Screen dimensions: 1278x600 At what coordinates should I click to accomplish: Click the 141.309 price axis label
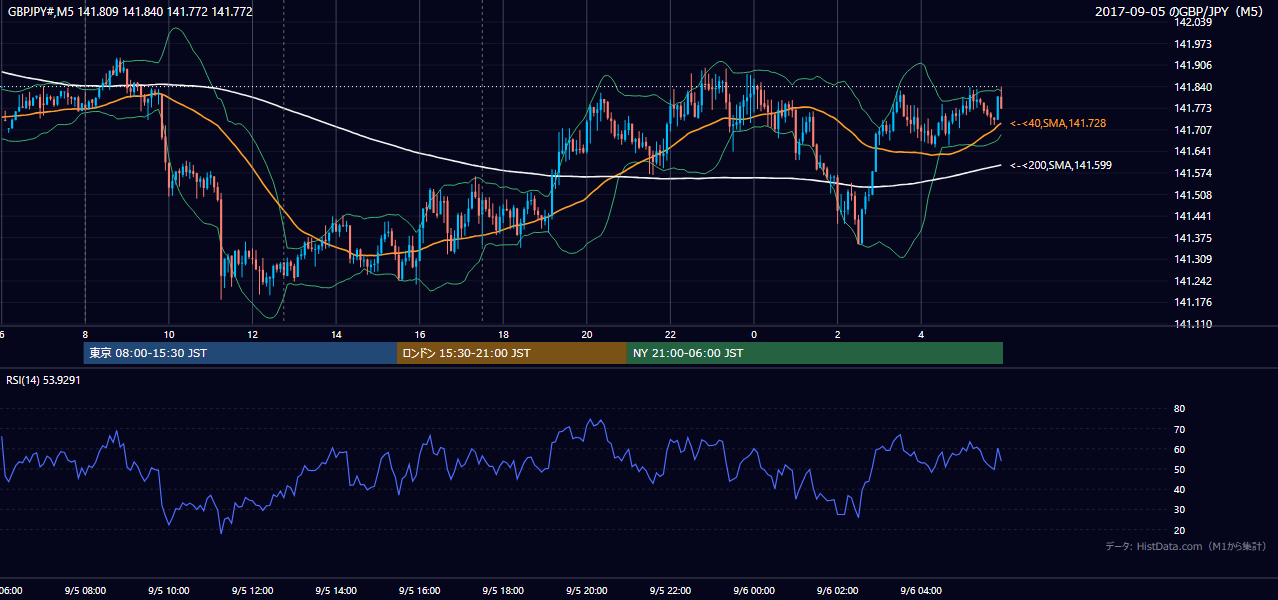(x=1193, y=259)
